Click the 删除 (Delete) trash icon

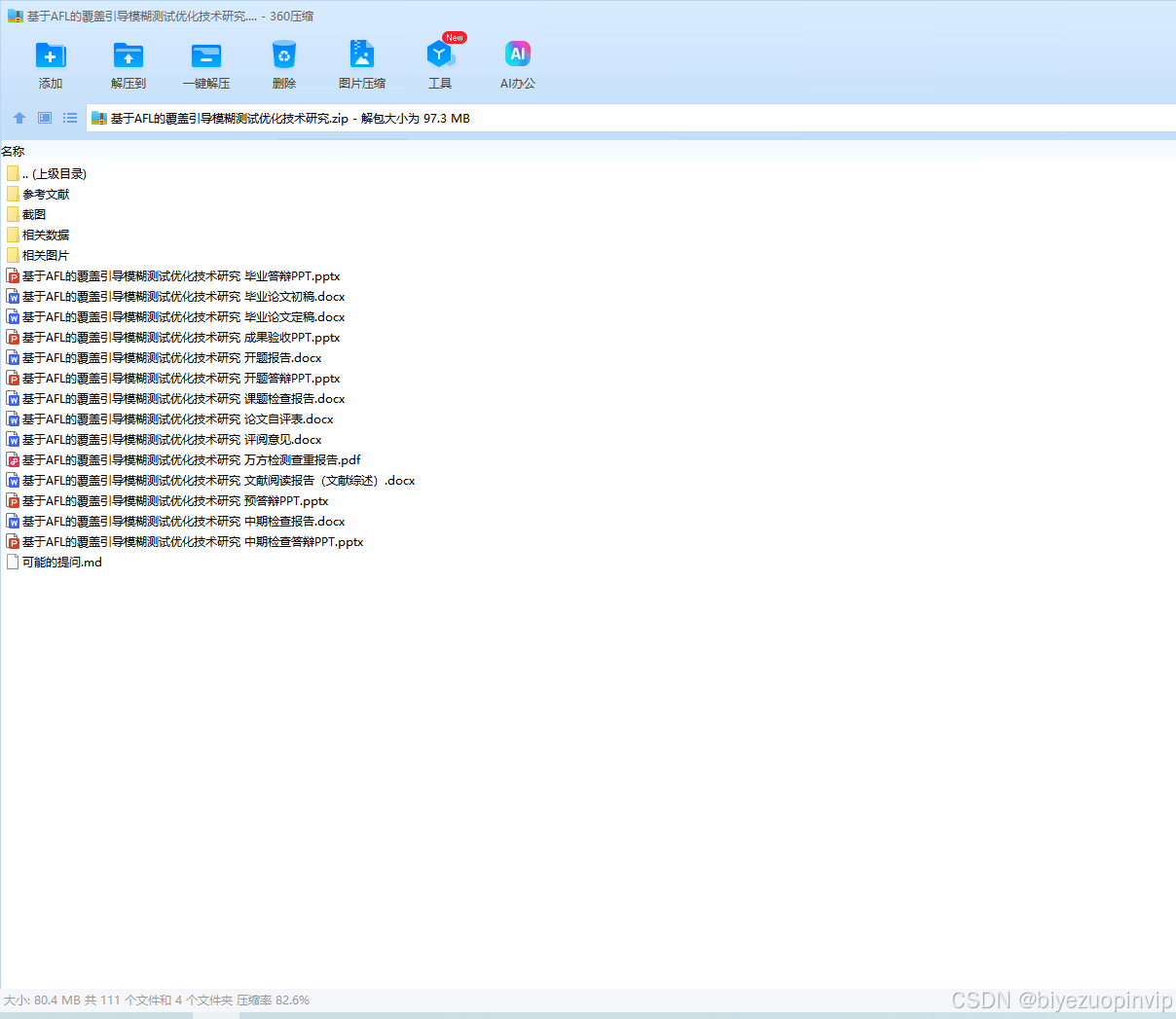tap(284, 55)
